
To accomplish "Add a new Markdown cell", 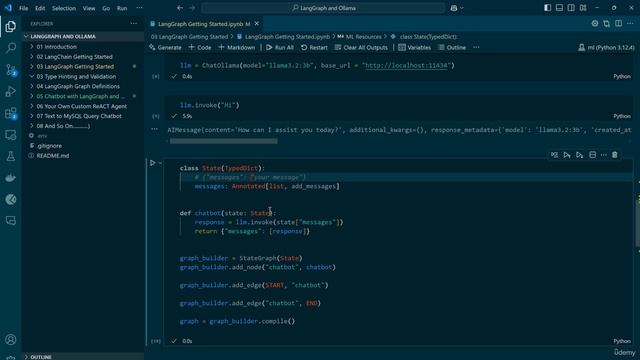I will [237, 47].
